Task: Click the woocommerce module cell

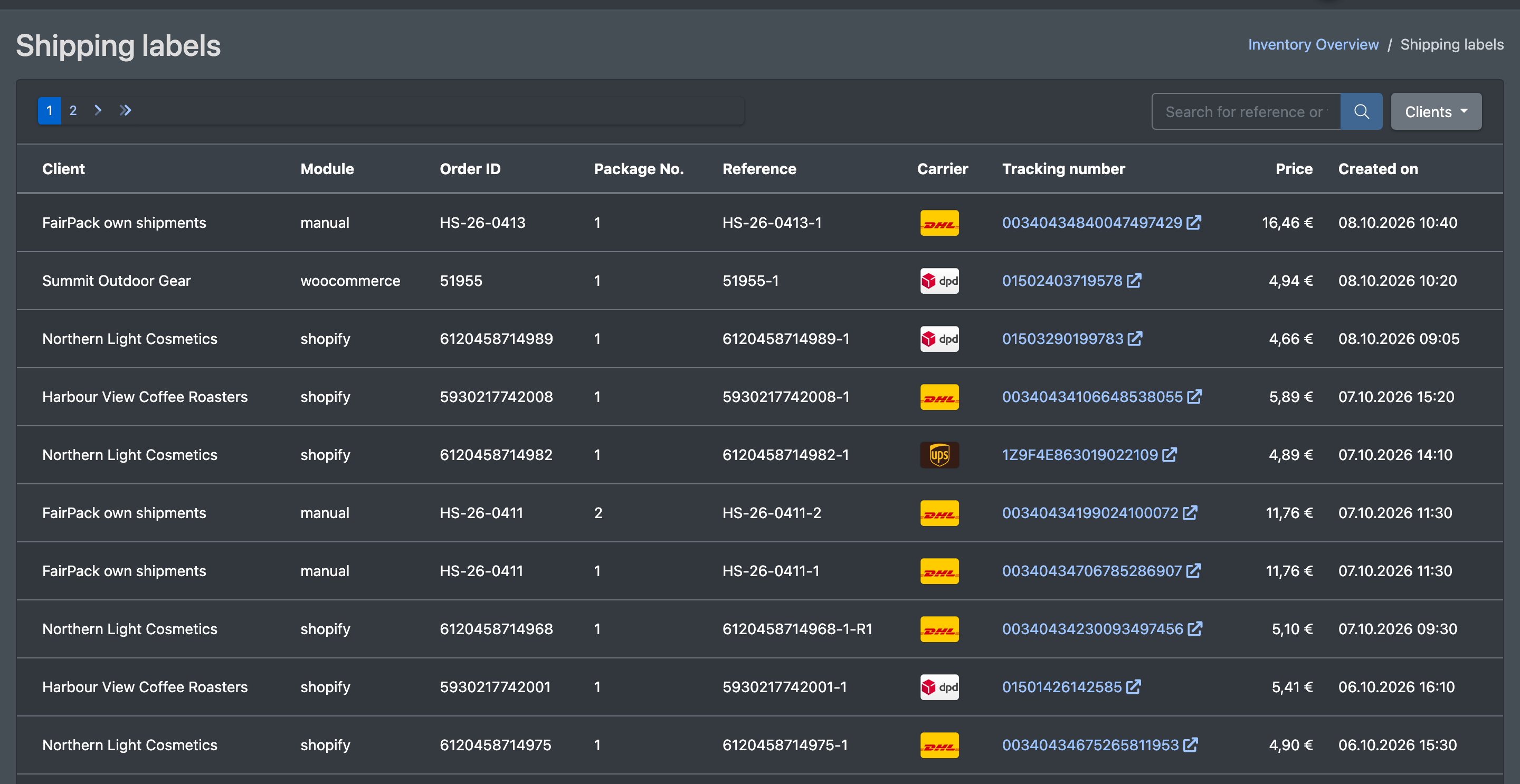Action: [x=350, y=281]
